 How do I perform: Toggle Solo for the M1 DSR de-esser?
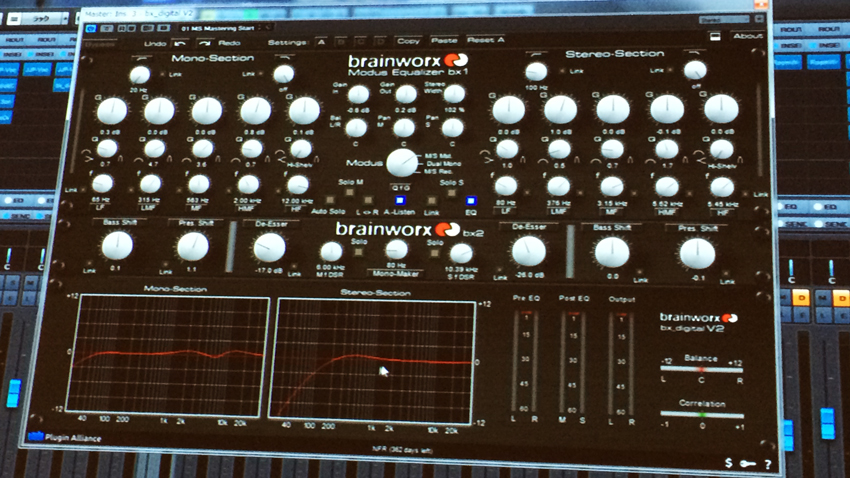tap(358, 252)
